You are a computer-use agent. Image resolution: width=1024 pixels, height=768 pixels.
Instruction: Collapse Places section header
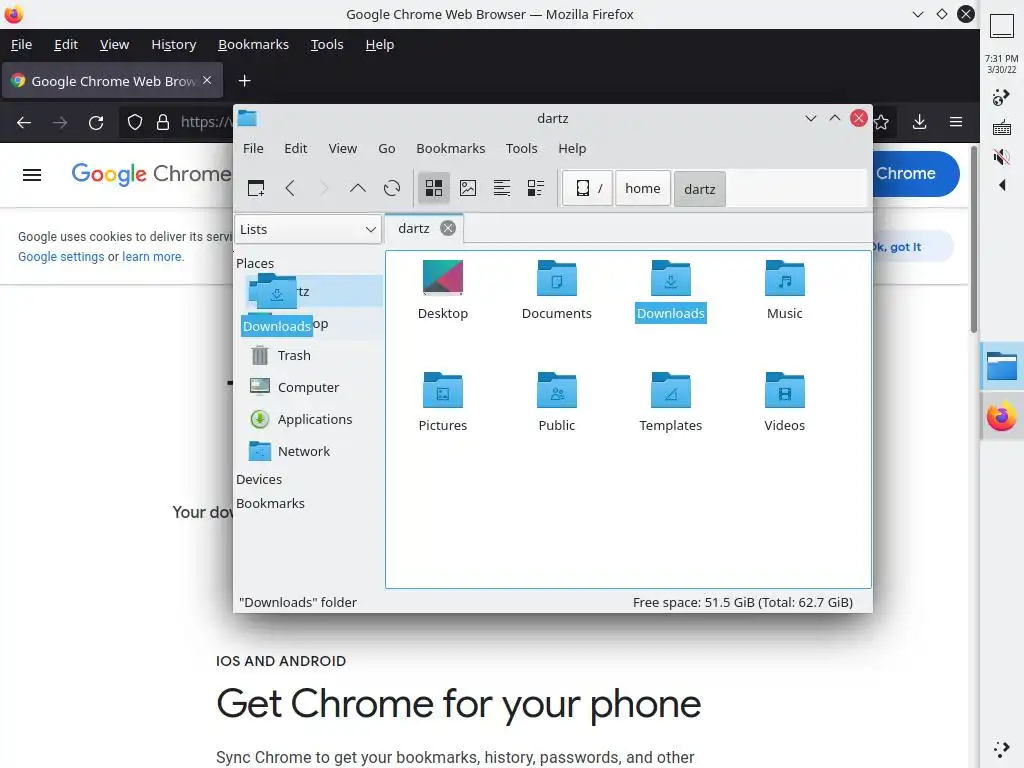(x=255, y=263)
